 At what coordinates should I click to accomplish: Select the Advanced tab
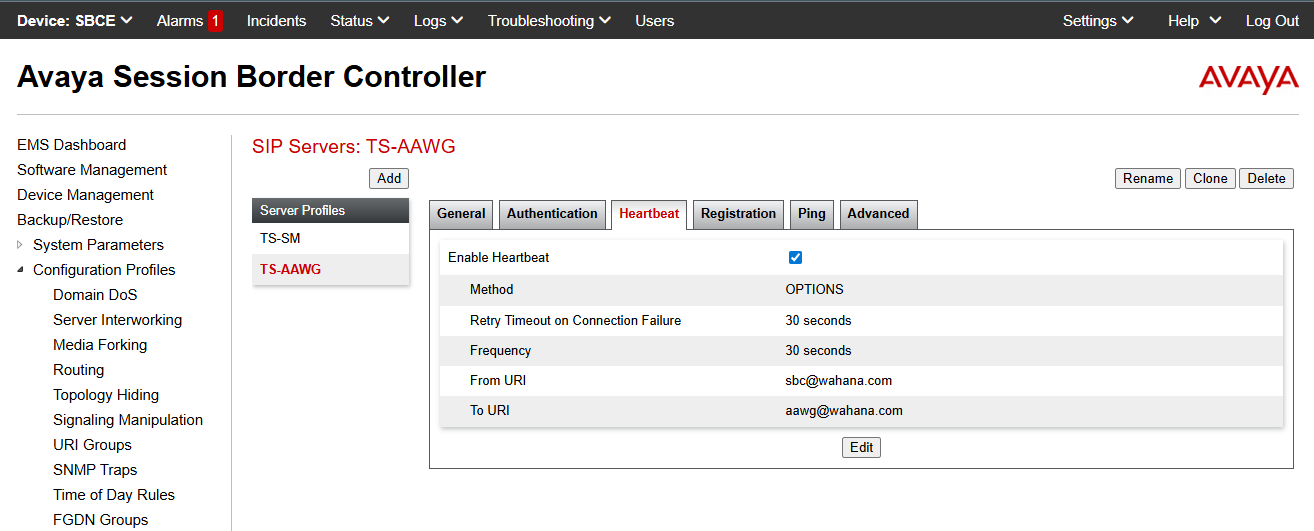(x=878, y=214)
